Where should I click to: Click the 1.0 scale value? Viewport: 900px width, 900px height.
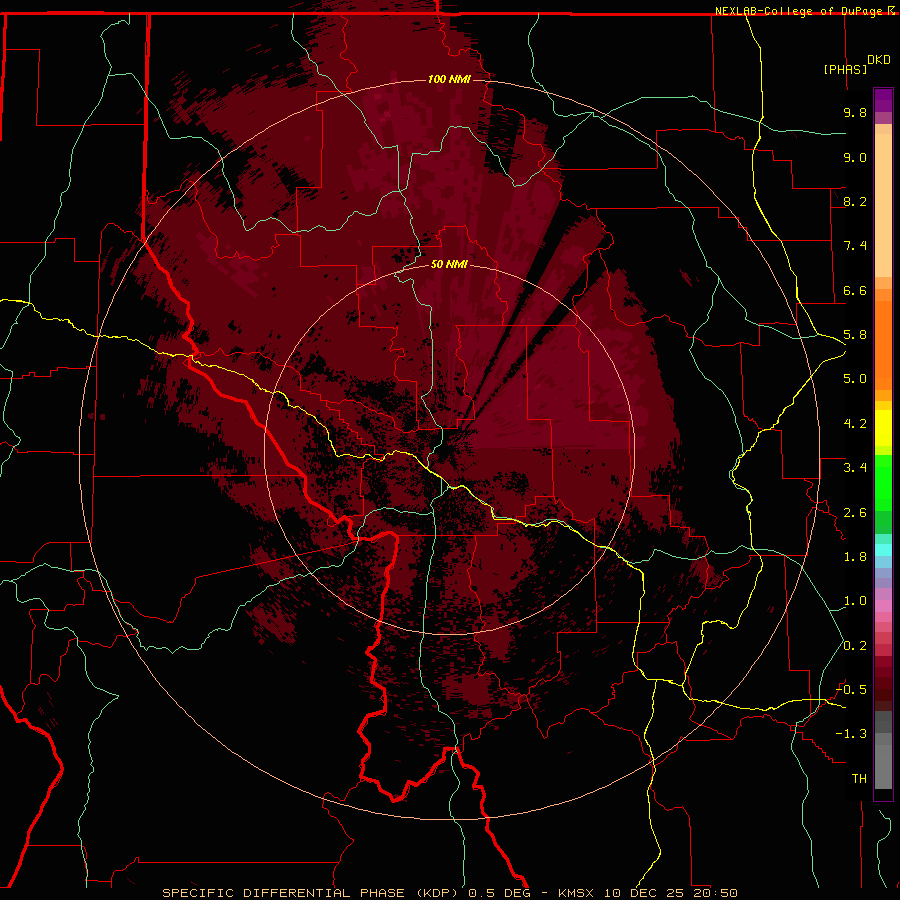click(x=855, y=601)
